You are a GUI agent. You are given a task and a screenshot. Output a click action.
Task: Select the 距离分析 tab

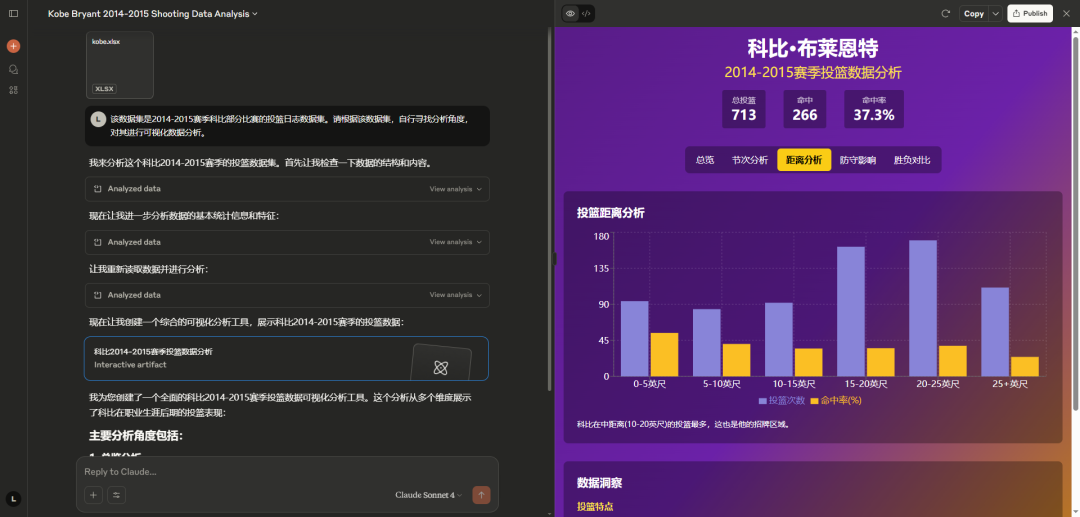804,160
